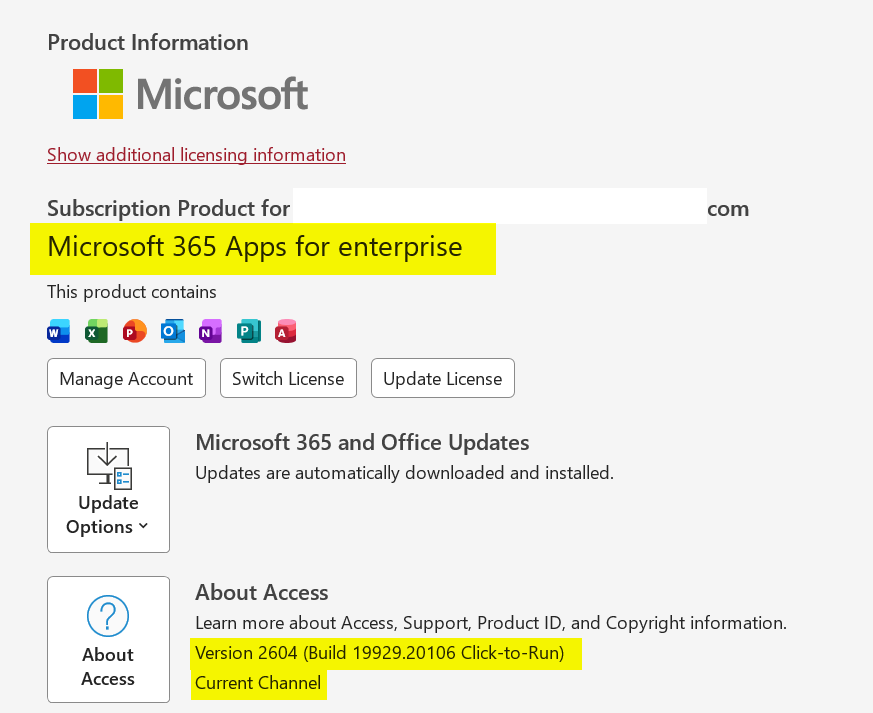Viewport: 873px width, 713px height.
Task: Click the Microsoft four-color logo
Action: tap(98, 94)
